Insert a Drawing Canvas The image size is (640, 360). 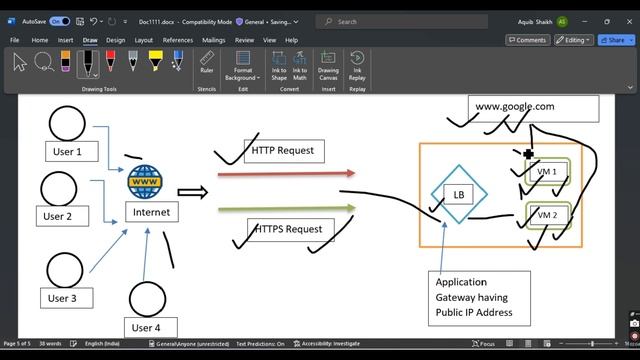point(328,66)
